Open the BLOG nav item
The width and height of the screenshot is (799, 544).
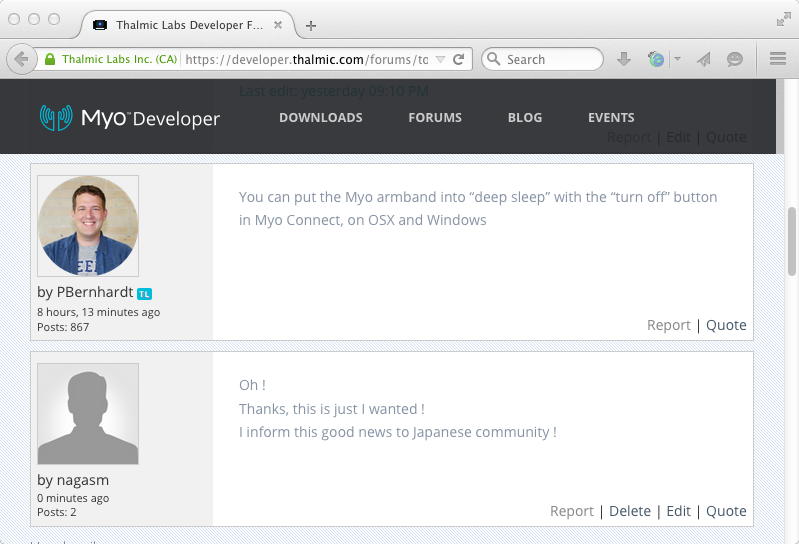tap(525, 118)
